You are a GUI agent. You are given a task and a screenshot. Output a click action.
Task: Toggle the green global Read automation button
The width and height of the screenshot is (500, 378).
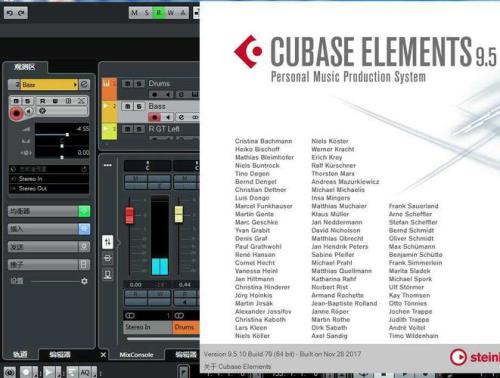coord(159,13)
